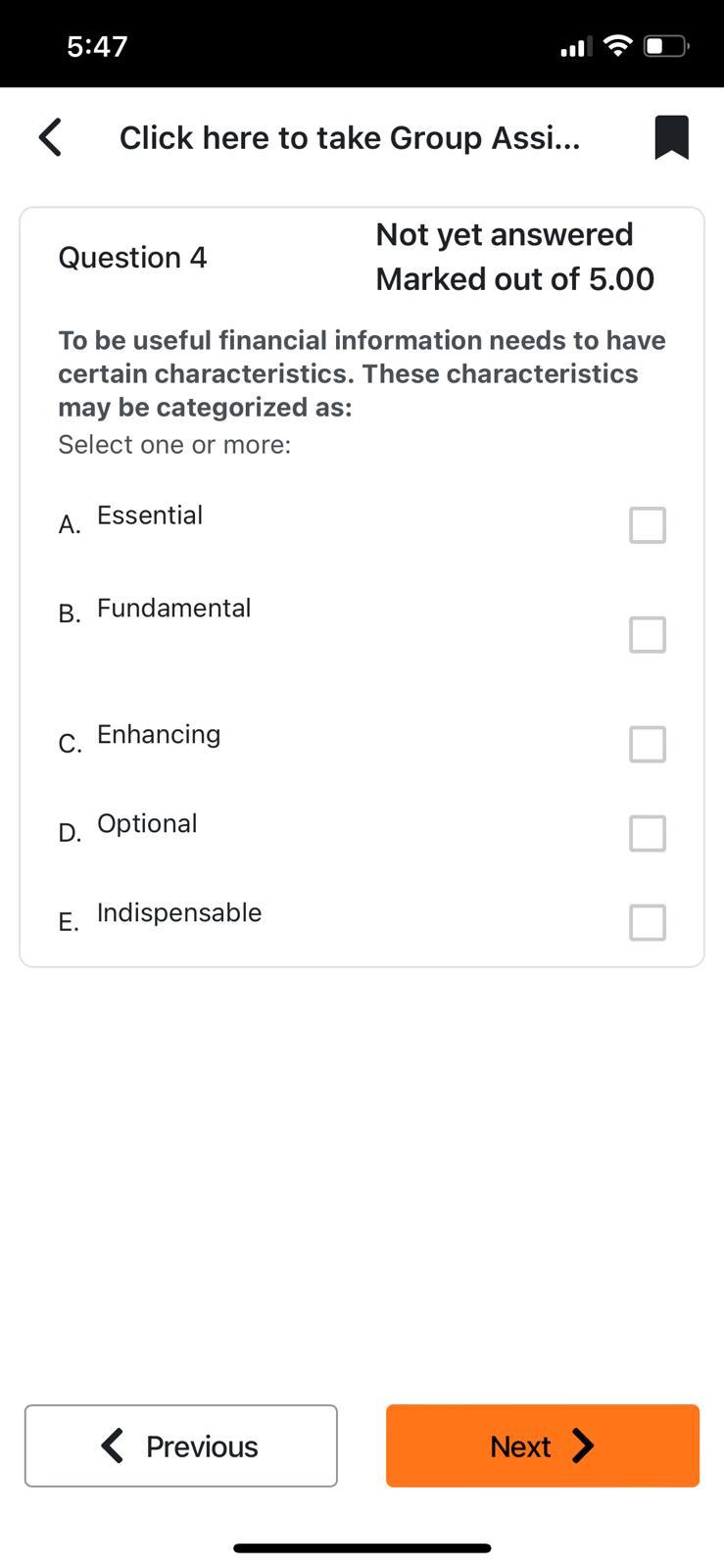Check the Essential checkbox
The height and width of the screenshot is (1568, 724).
tap(648, 525)
